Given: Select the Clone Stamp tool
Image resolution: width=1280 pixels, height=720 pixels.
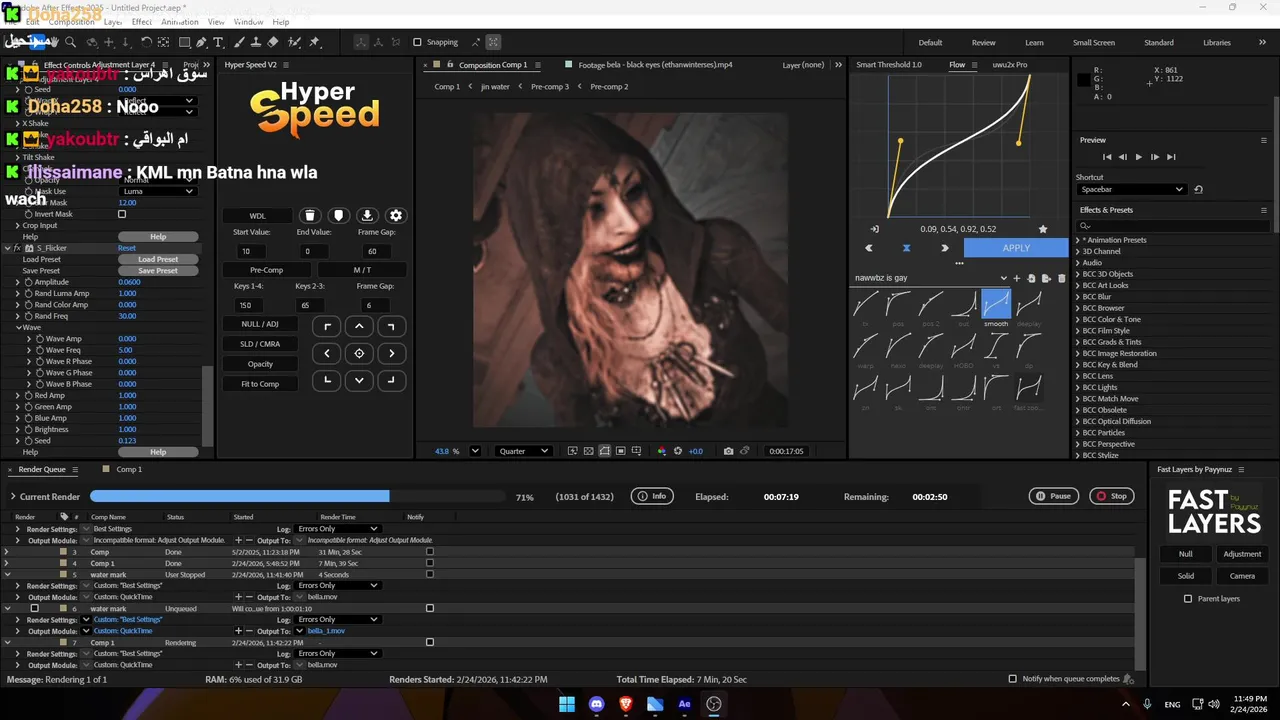Looking at the screenshot, I should (x=256, y=42).
